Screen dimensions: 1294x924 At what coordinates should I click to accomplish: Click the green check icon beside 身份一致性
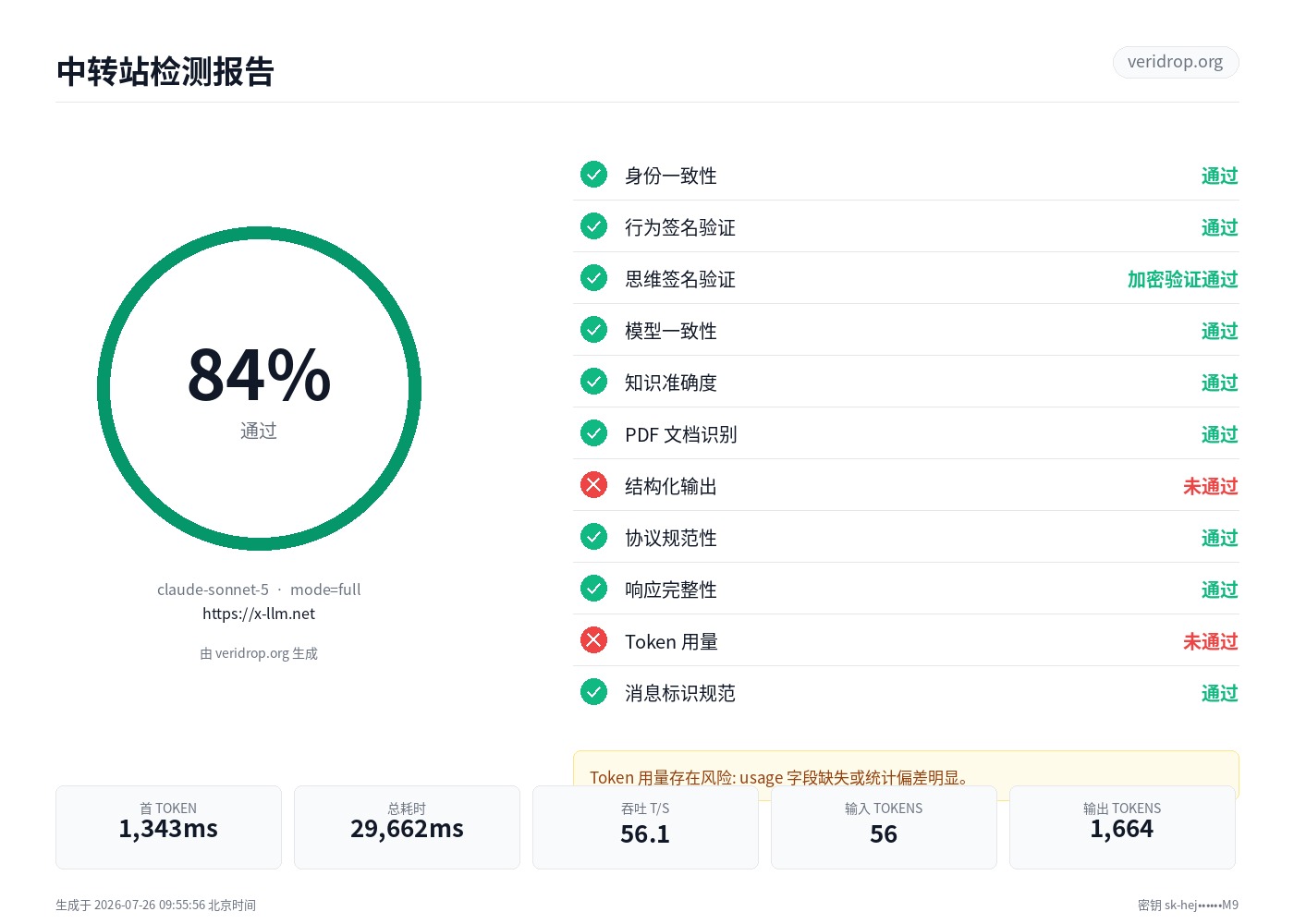[593, 175]
